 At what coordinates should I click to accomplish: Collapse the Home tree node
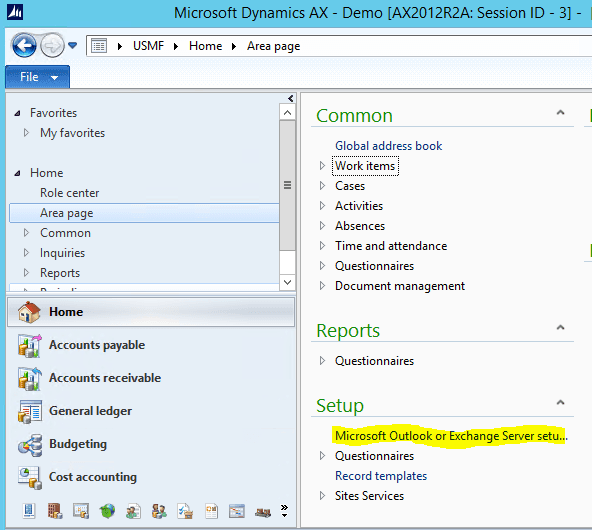pyautogui.click(x=17, y=173)
